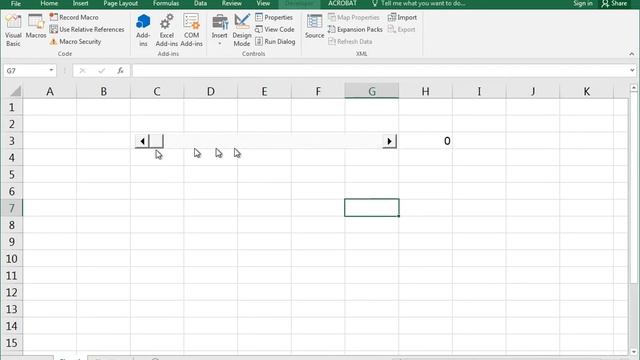Click the Insert Function fx button

click(120, 71)
